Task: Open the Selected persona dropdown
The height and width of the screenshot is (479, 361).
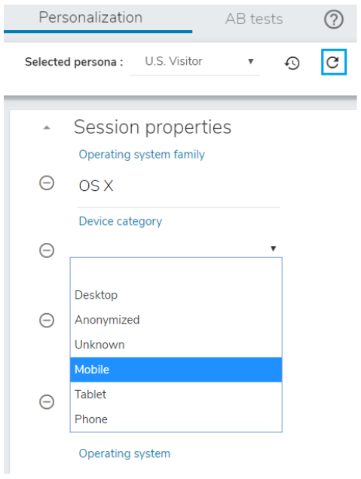Action: [x=195, y=62]
